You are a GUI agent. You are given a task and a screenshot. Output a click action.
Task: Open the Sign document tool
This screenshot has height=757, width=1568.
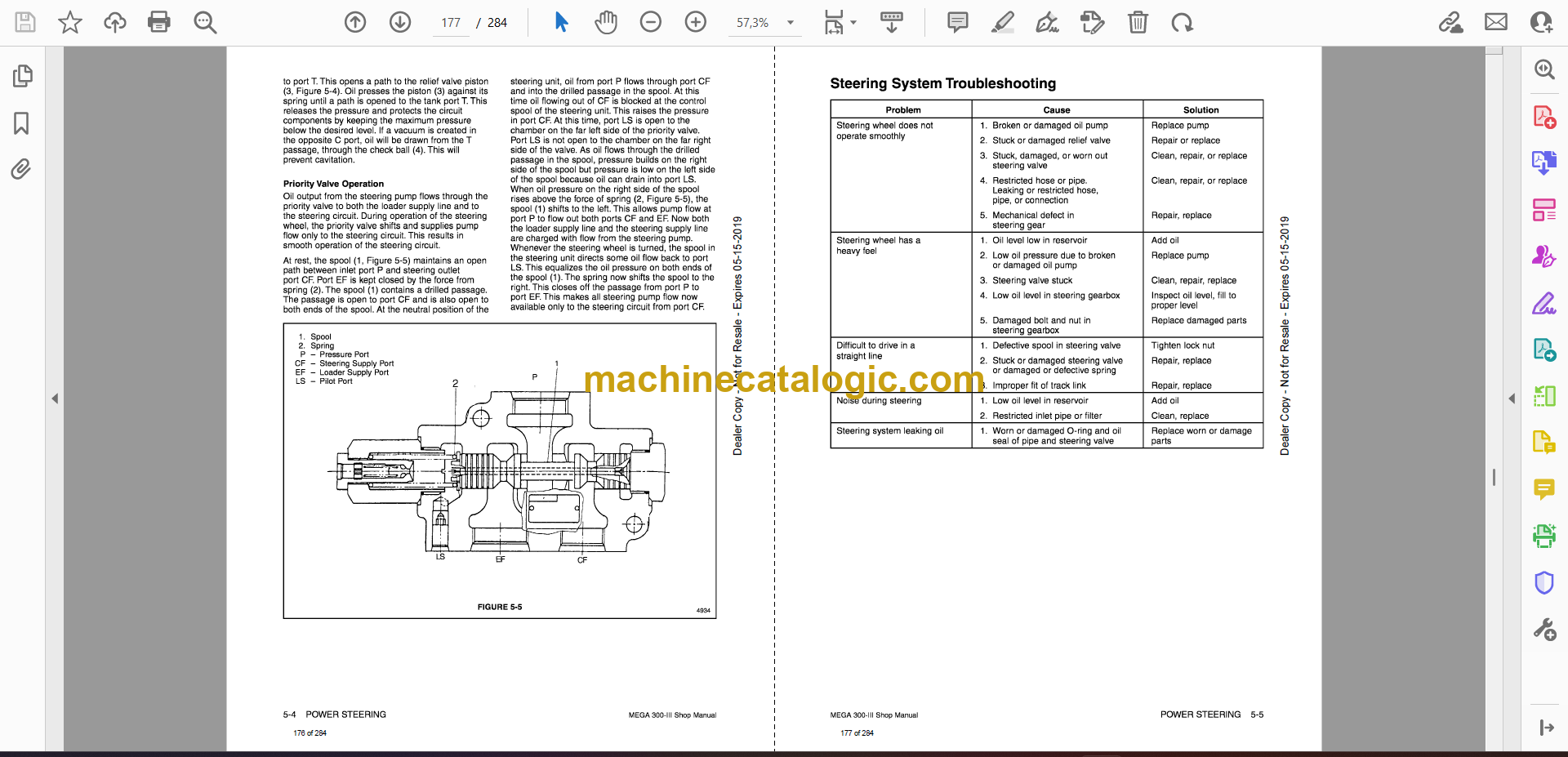pyautogui.click(x=1048, y=22)
